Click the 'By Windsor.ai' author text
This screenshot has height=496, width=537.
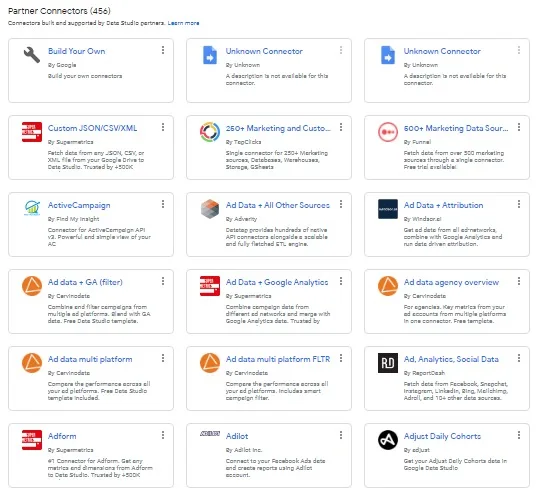422,219
